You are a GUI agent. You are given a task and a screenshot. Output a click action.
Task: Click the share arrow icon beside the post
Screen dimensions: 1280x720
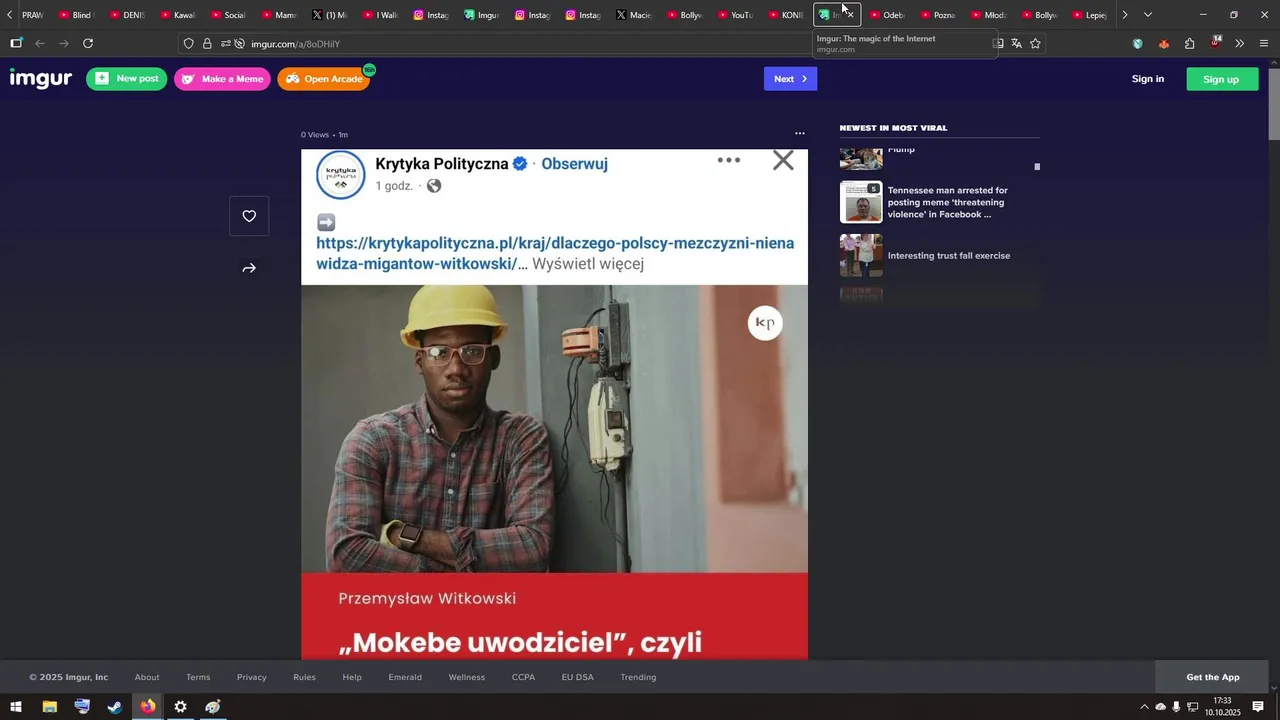[x=249, y=268]
